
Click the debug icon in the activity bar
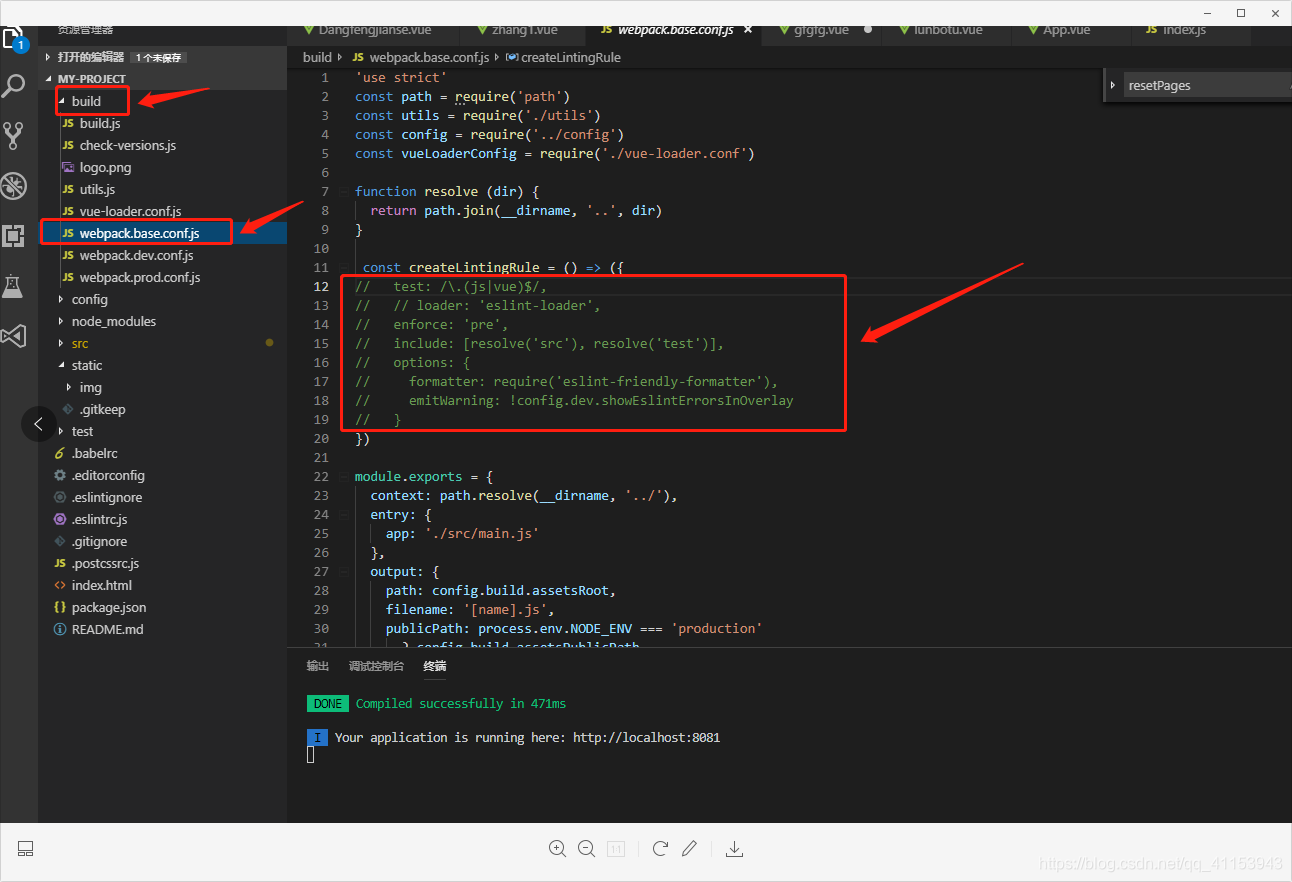(x=14, y=185)
